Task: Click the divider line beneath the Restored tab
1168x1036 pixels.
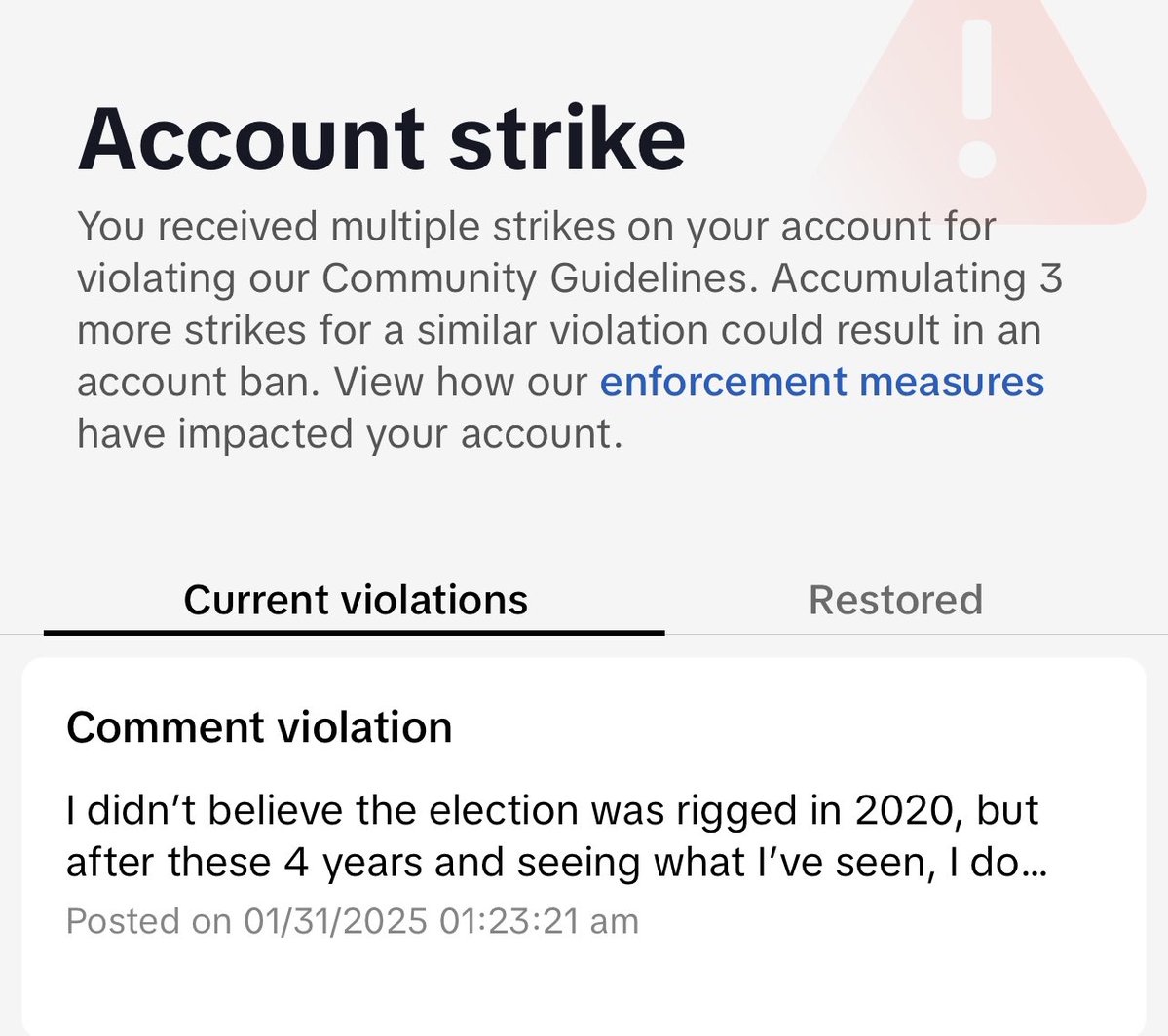Action: pyautogui.click(x=916, y=635)
